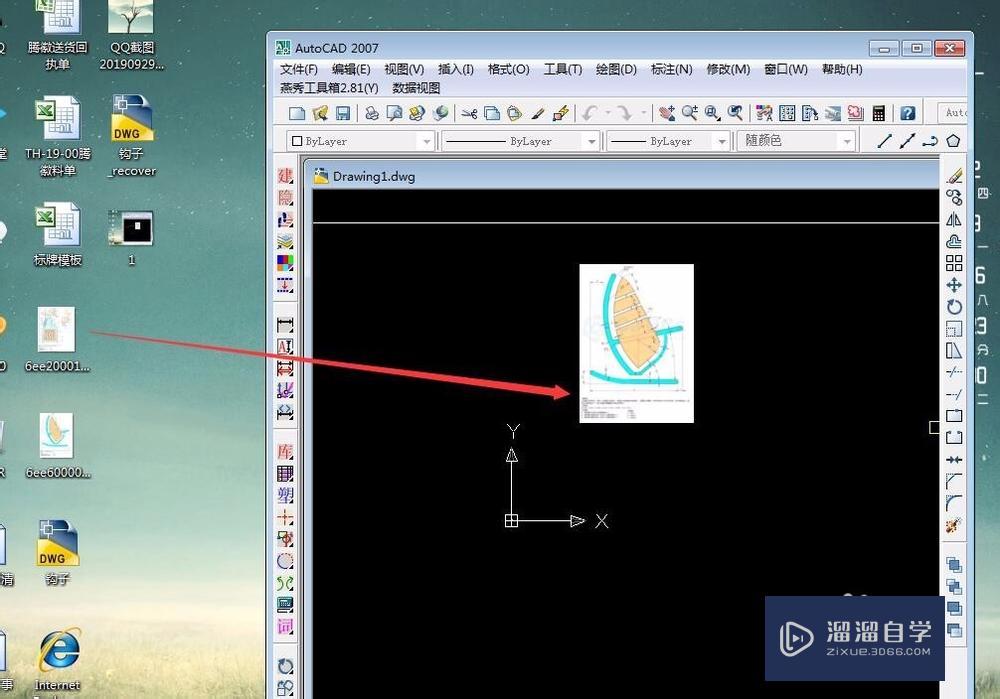This screenshot has height=699, width=1000.
Task: Select the Explode tool
Action: click(x=954, y=525)
